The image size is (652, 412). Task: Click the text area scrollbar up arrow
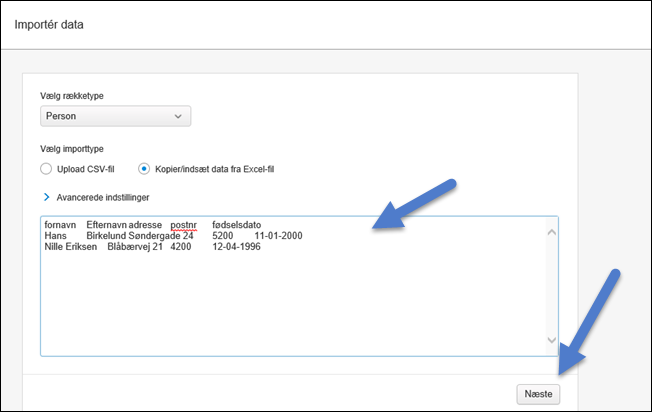tap(551, 232)
